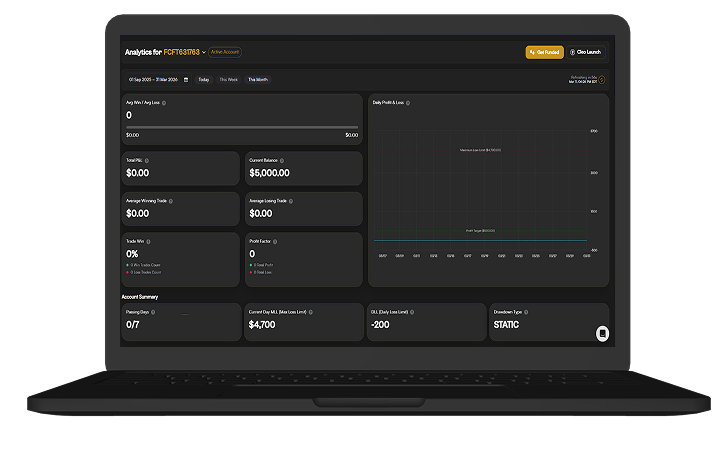Click info icon next to Daily Profit & Loss
This screenshot has width=727, height=456.
click(x=408, y=103)
